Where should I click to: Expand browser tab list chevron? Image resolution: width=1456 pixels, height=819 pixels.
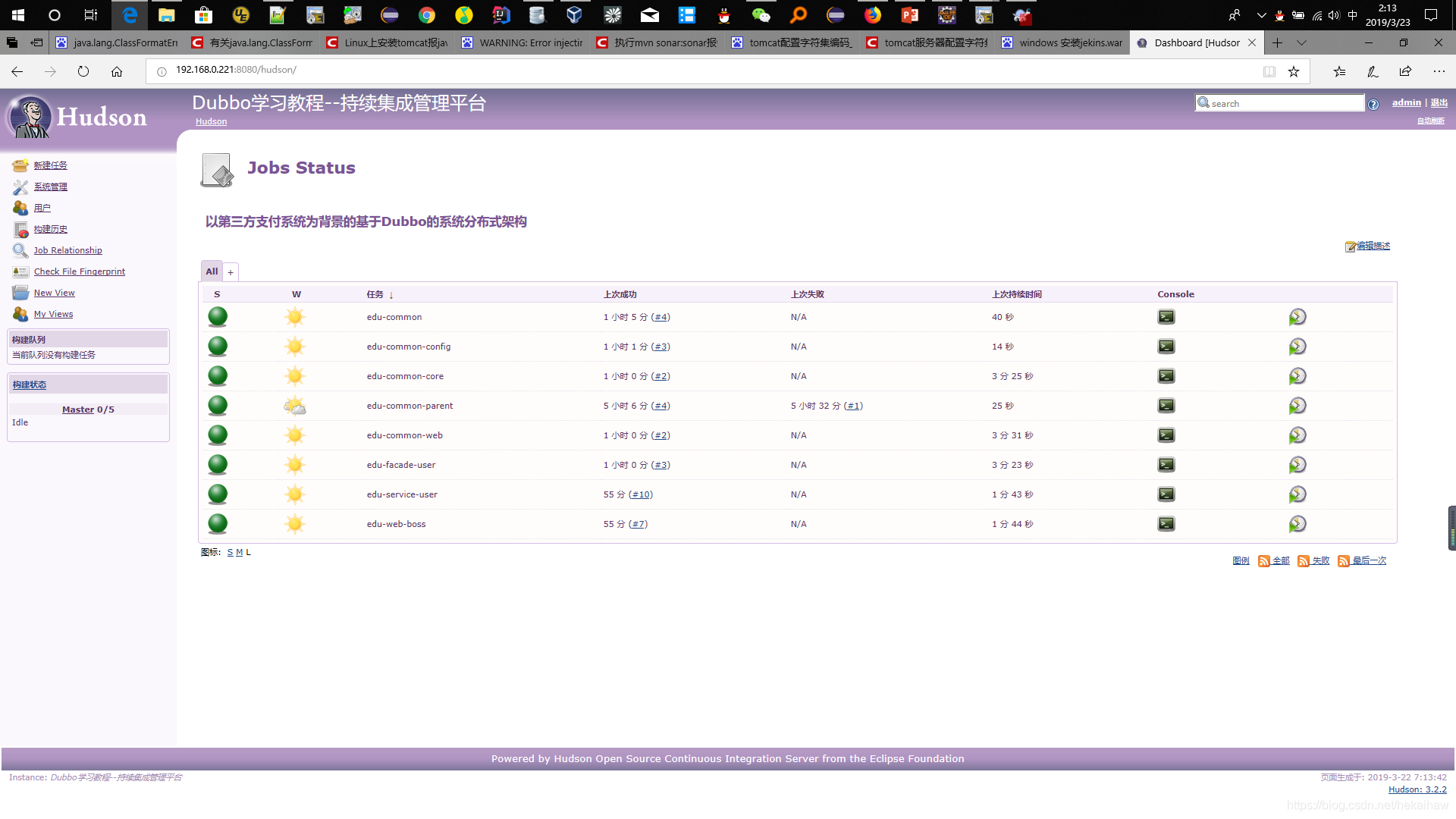click(x=1301, y=43)
